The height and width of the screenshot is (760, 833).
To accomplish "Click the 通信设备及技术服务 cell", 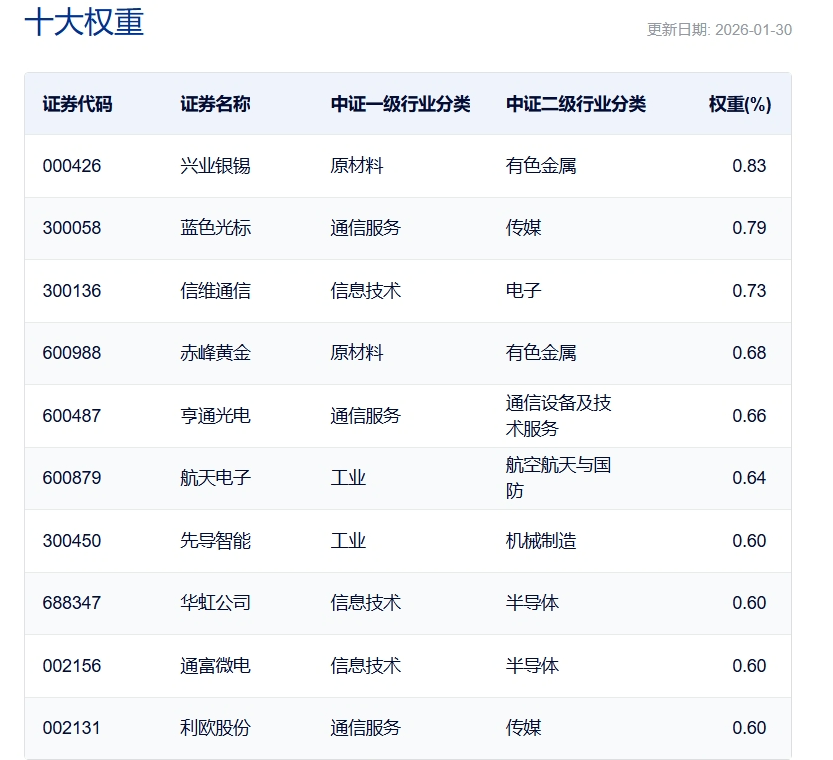I will click(x=558, y=415).
